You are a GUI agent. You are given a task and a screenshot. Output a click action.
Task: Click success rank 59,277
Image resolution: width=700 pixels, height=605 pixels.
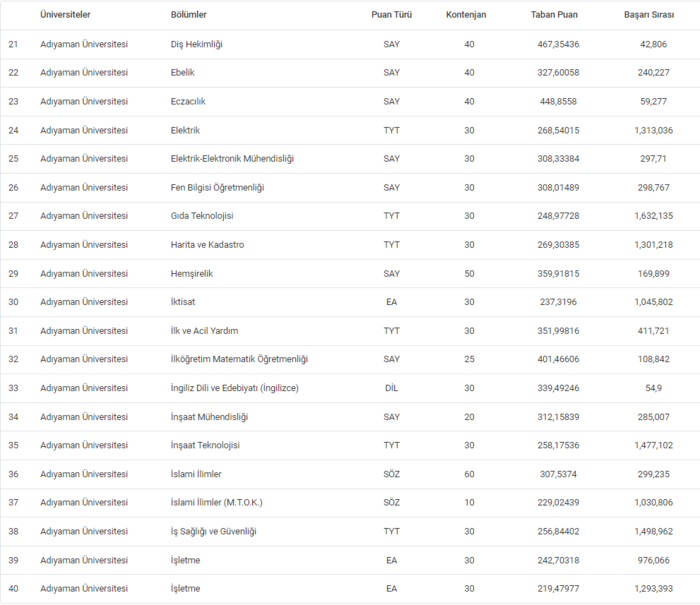(653, 101)
